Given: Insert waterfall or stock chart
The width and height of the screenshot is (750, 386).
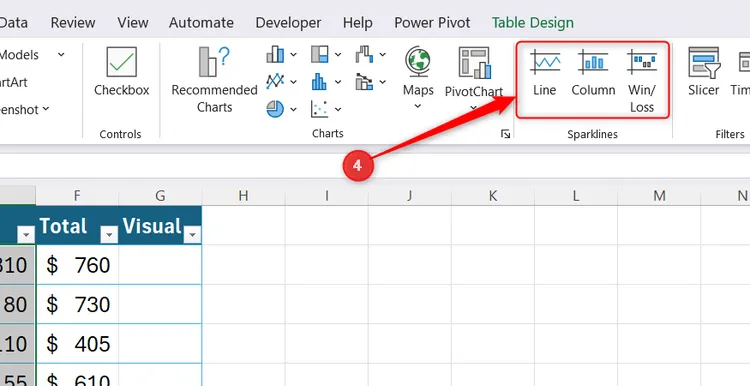Looking at the screenshot, I should [364, 55].
